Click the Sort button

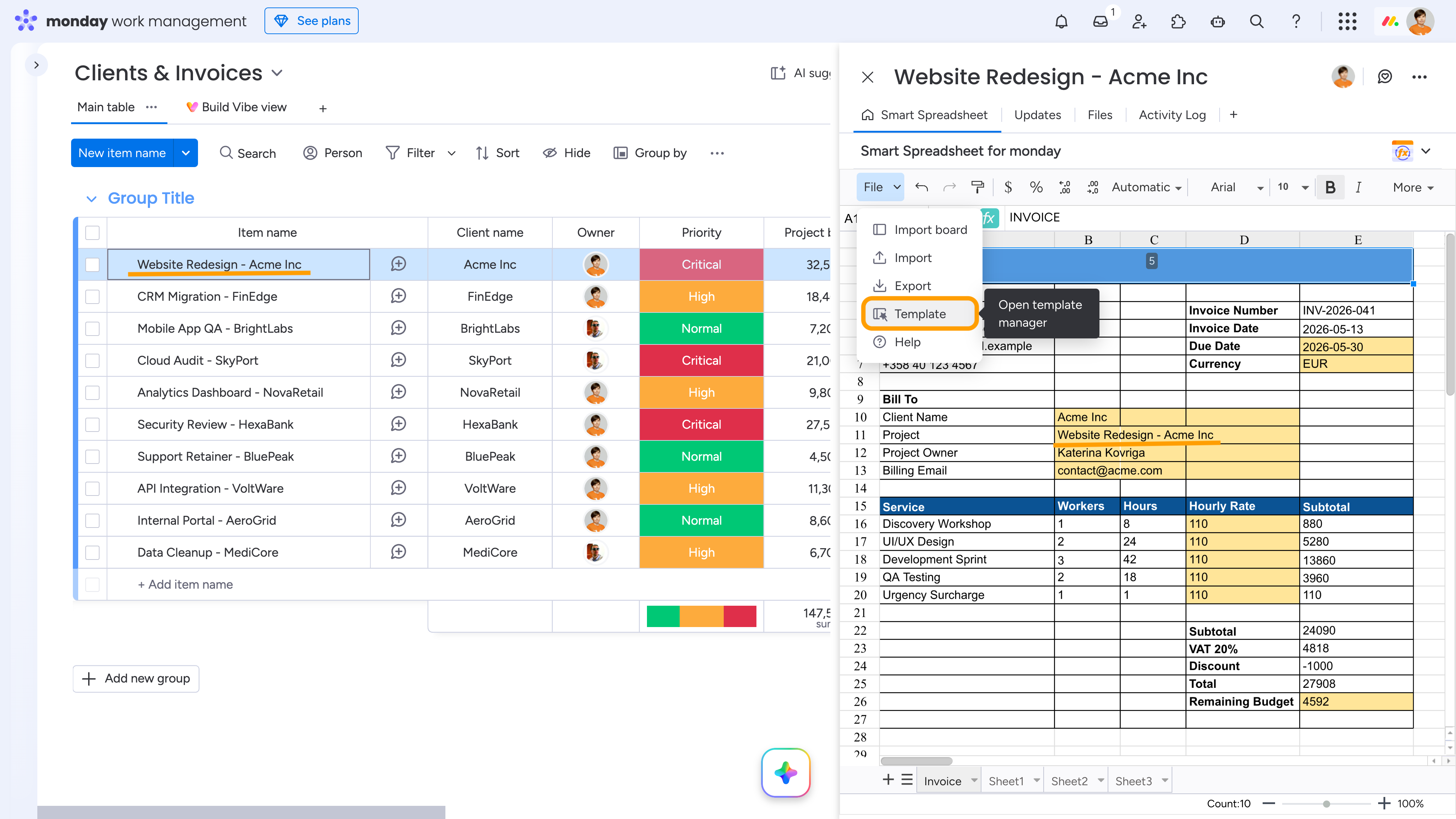point(497,153)
